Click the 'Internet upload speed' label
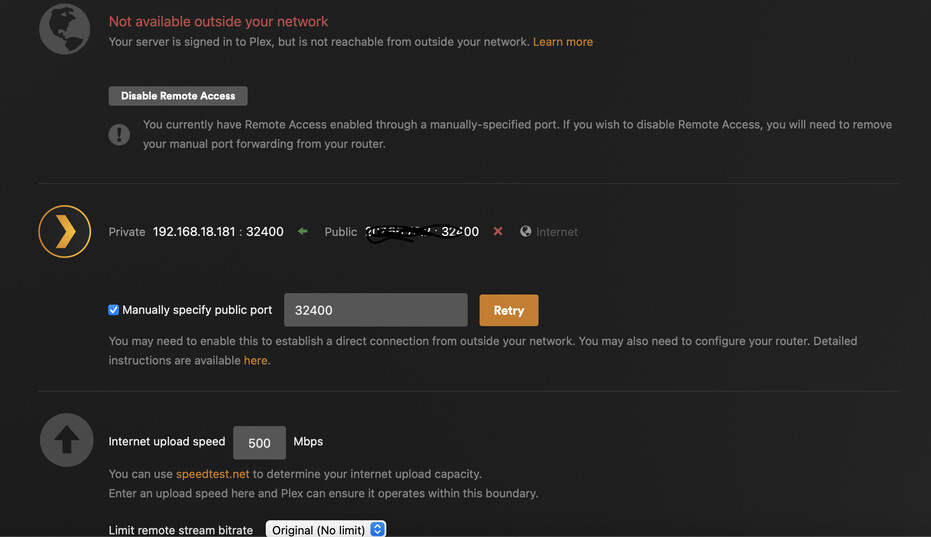 167,441
